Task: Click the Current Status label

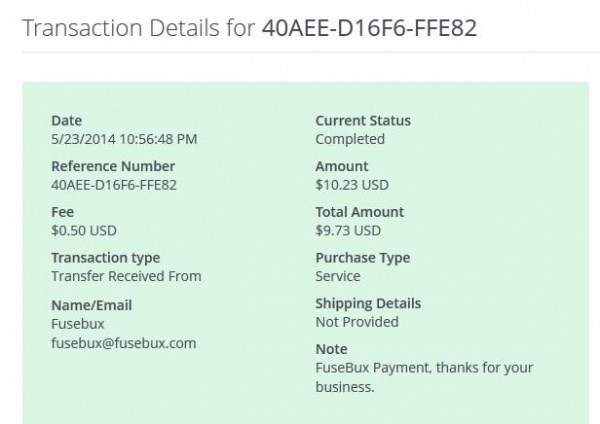Action: (x=363, y=121)
